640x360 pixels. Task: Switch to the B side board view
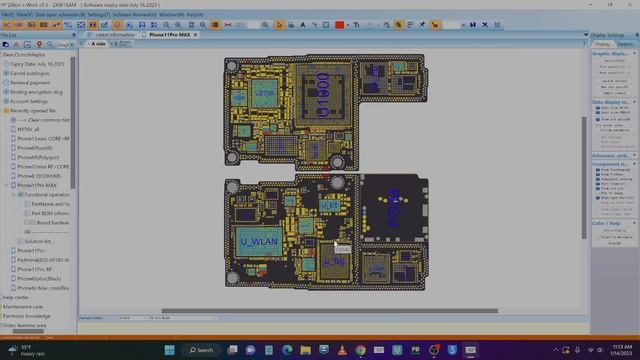click(121, 44)
